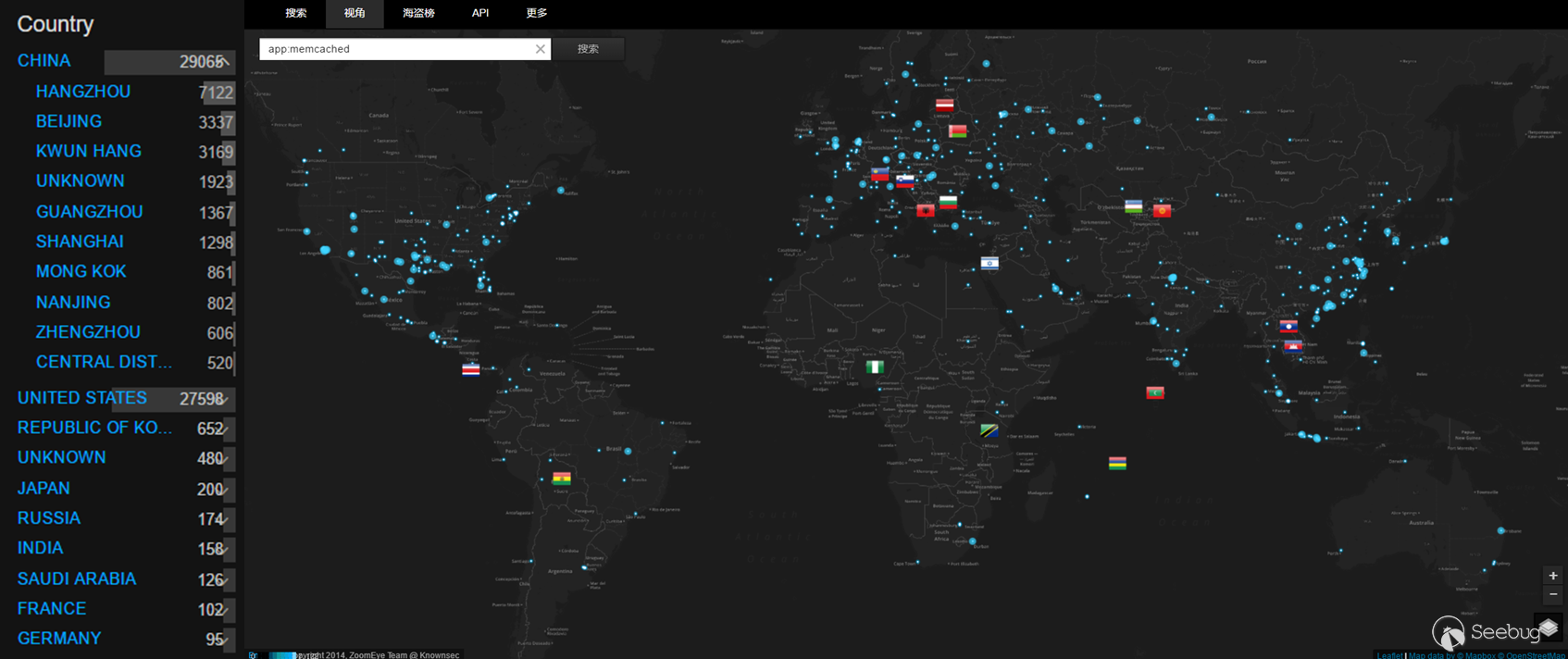
Task: Collapse the CHINA city list
Action: tap(224, 62)
